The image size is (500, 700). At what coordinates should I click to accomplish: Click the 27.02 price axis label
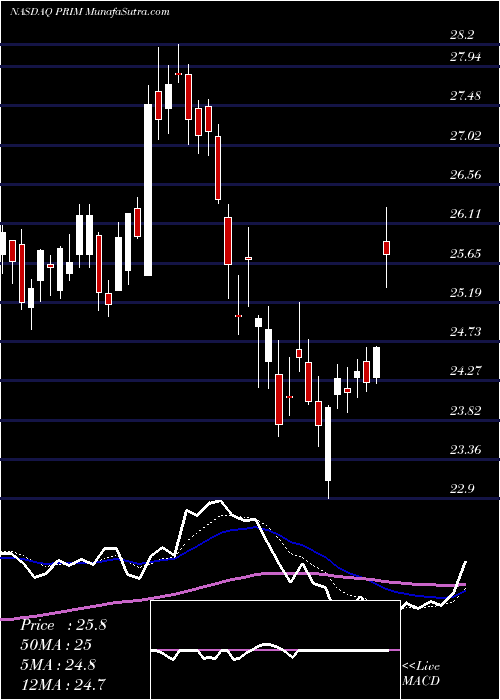pos(466,135)
